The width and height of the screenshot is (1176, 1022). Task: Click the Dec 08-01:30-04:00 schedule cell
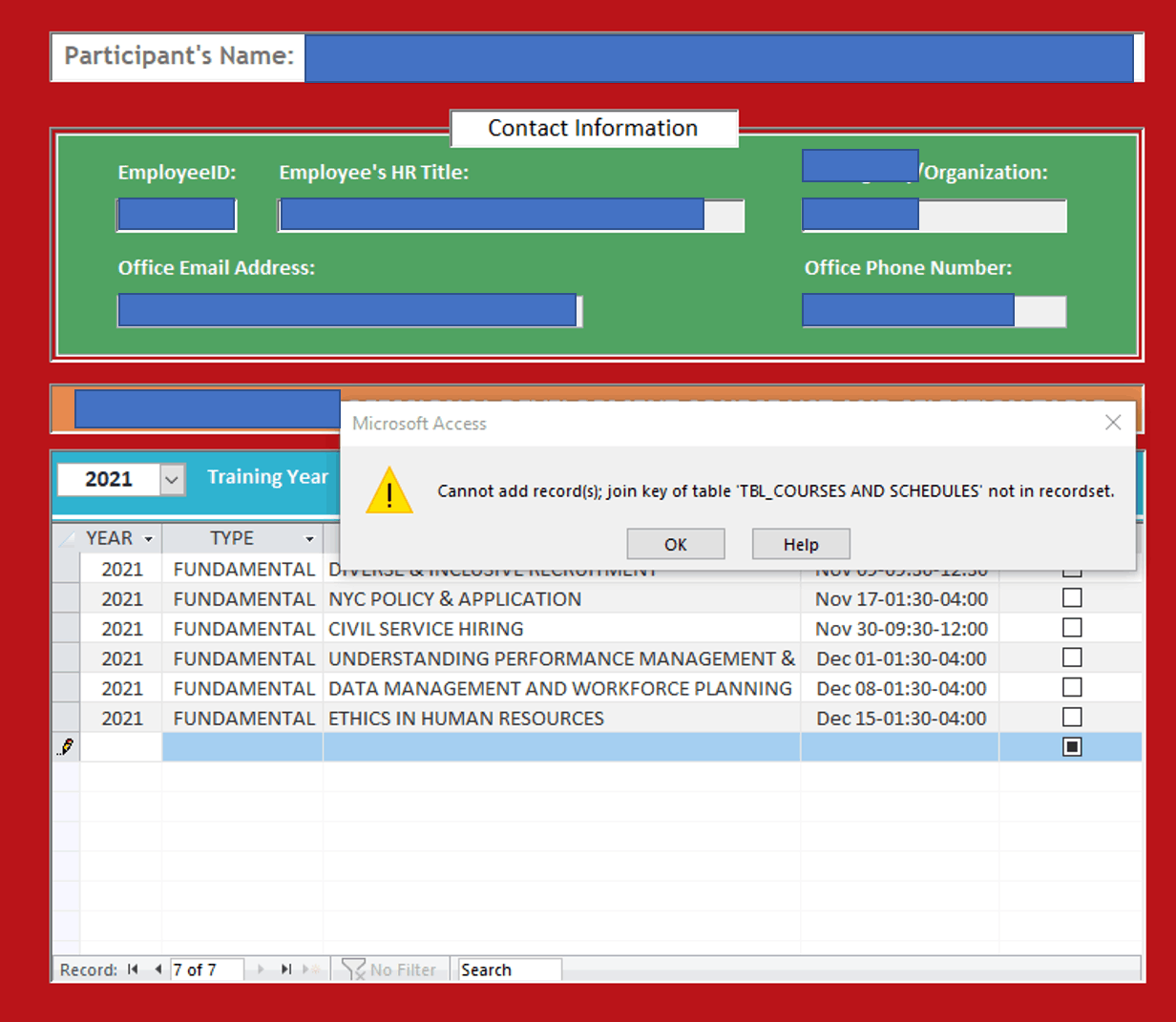(900, 688)
